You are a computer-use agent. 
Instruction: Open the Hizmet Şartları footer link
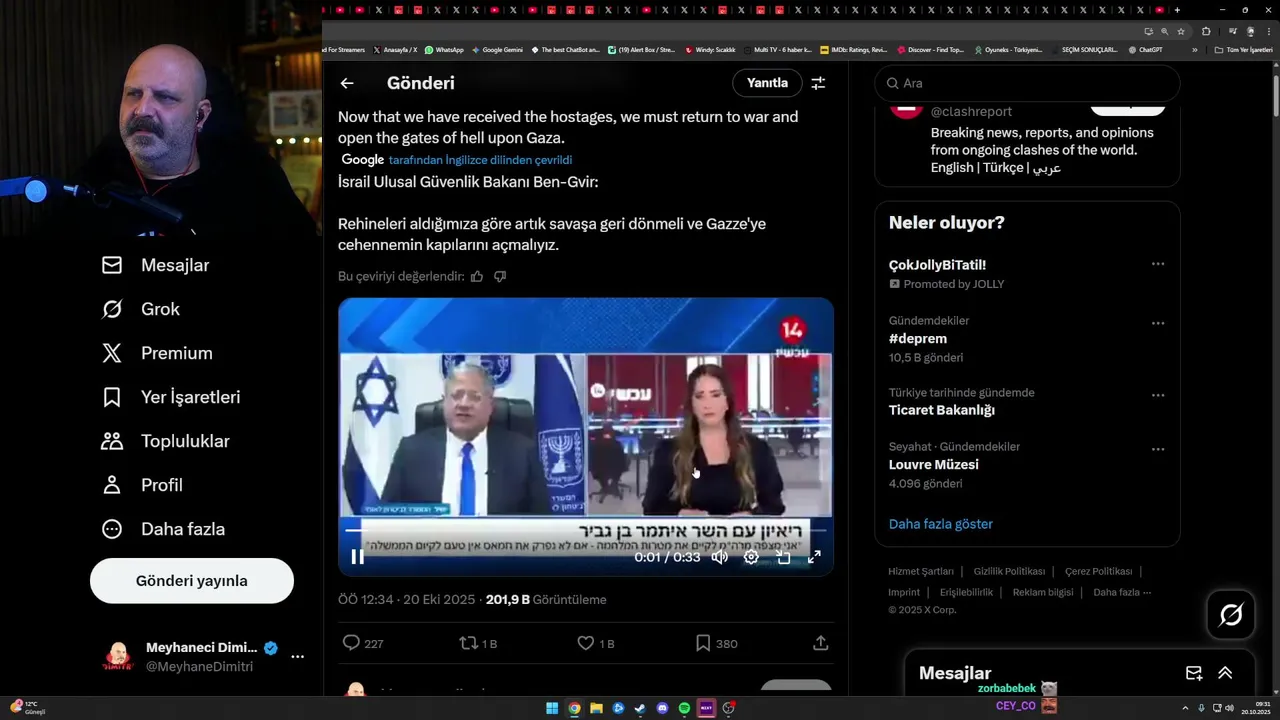click(x=921, y=571)
